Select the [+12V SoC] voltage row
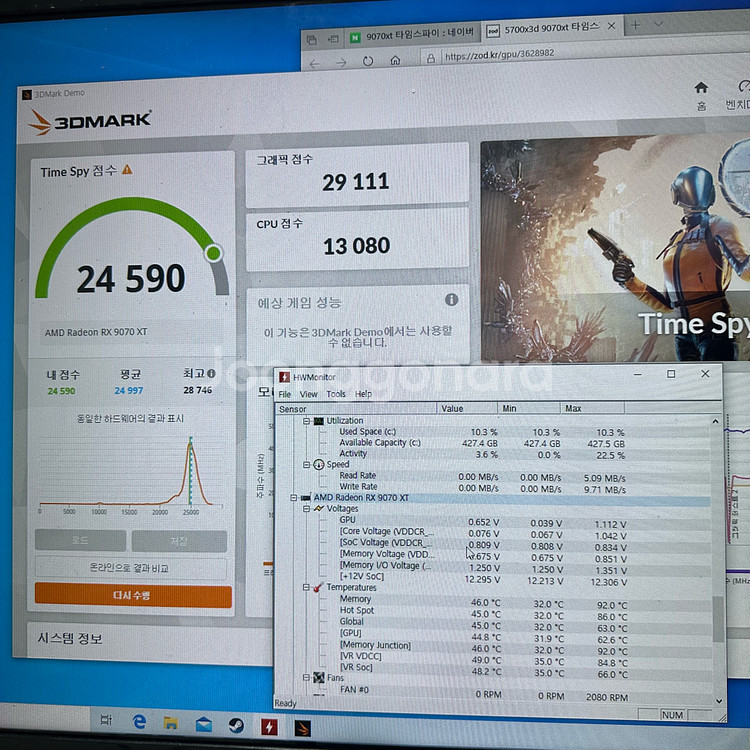Screen dimensions: 750x750 tap(483, 578)
